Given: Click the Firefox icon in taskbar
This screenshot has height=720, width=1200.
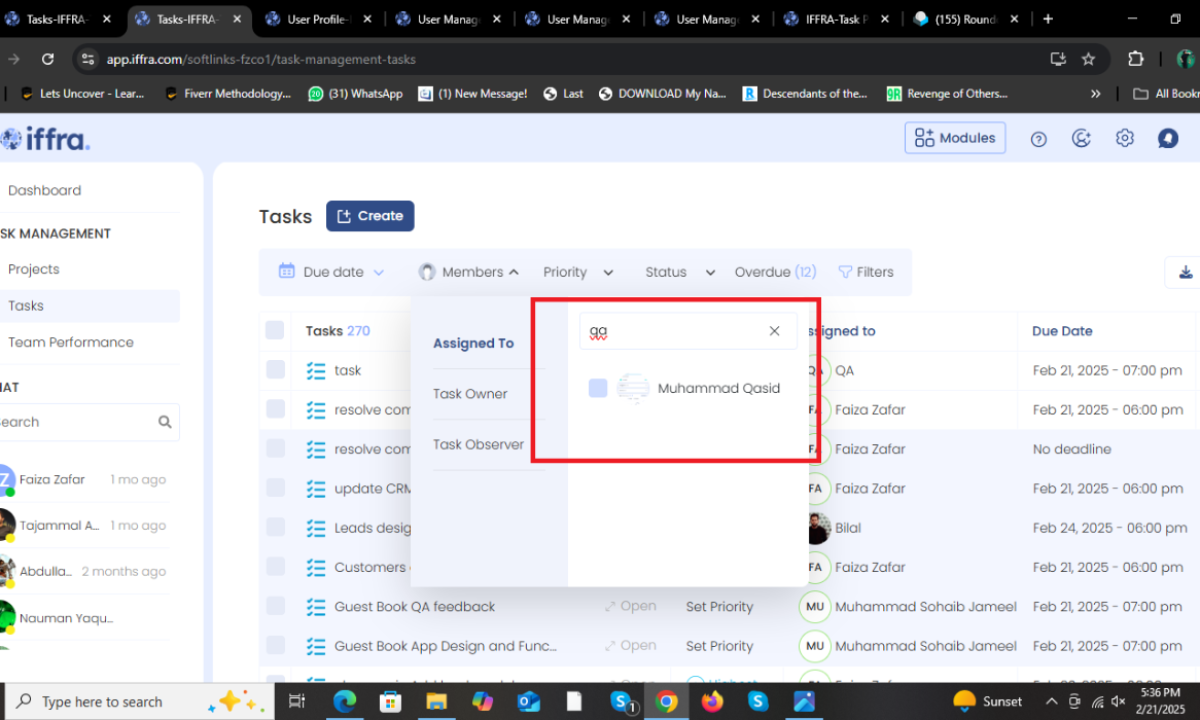Looking at the screenshot, I should [x=712, y=701].
